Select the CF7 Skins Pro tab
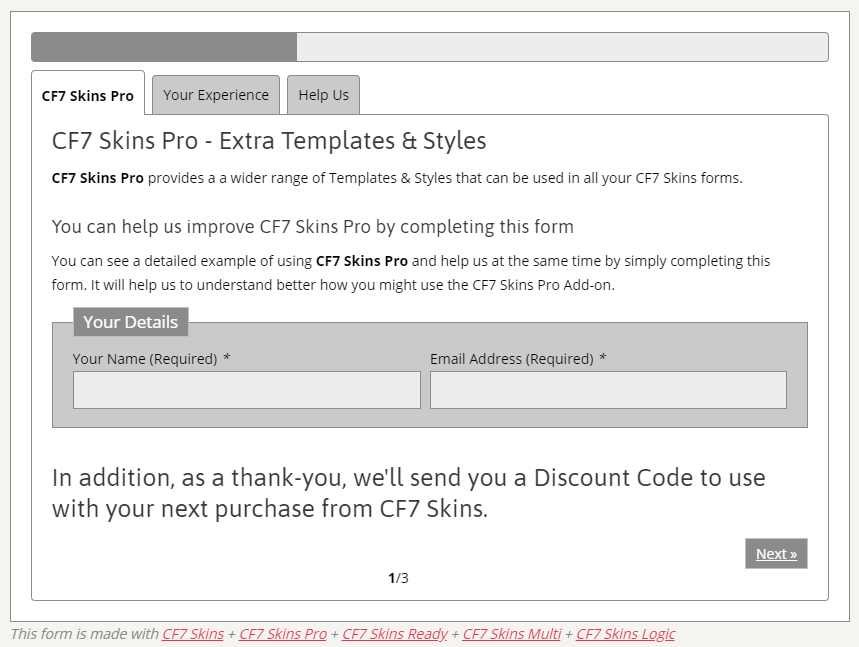859x647 pixels. click(88, 96)
